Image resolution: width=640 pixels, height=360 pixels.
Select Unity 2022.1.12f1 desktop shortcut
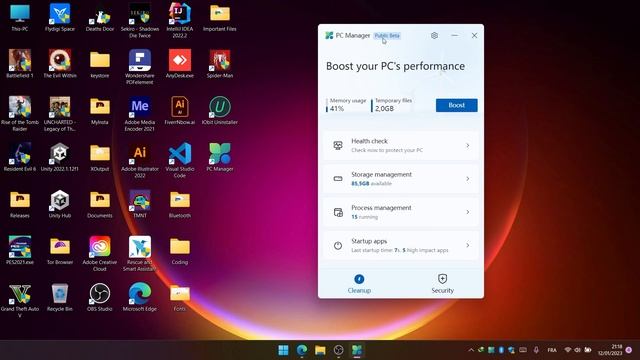[60, 157]
